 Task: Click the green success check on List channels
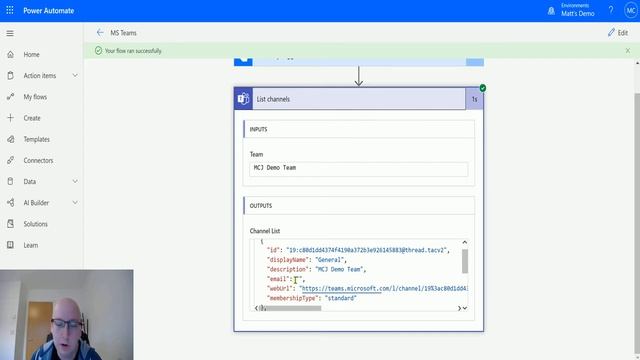click(x=482, y=88)
